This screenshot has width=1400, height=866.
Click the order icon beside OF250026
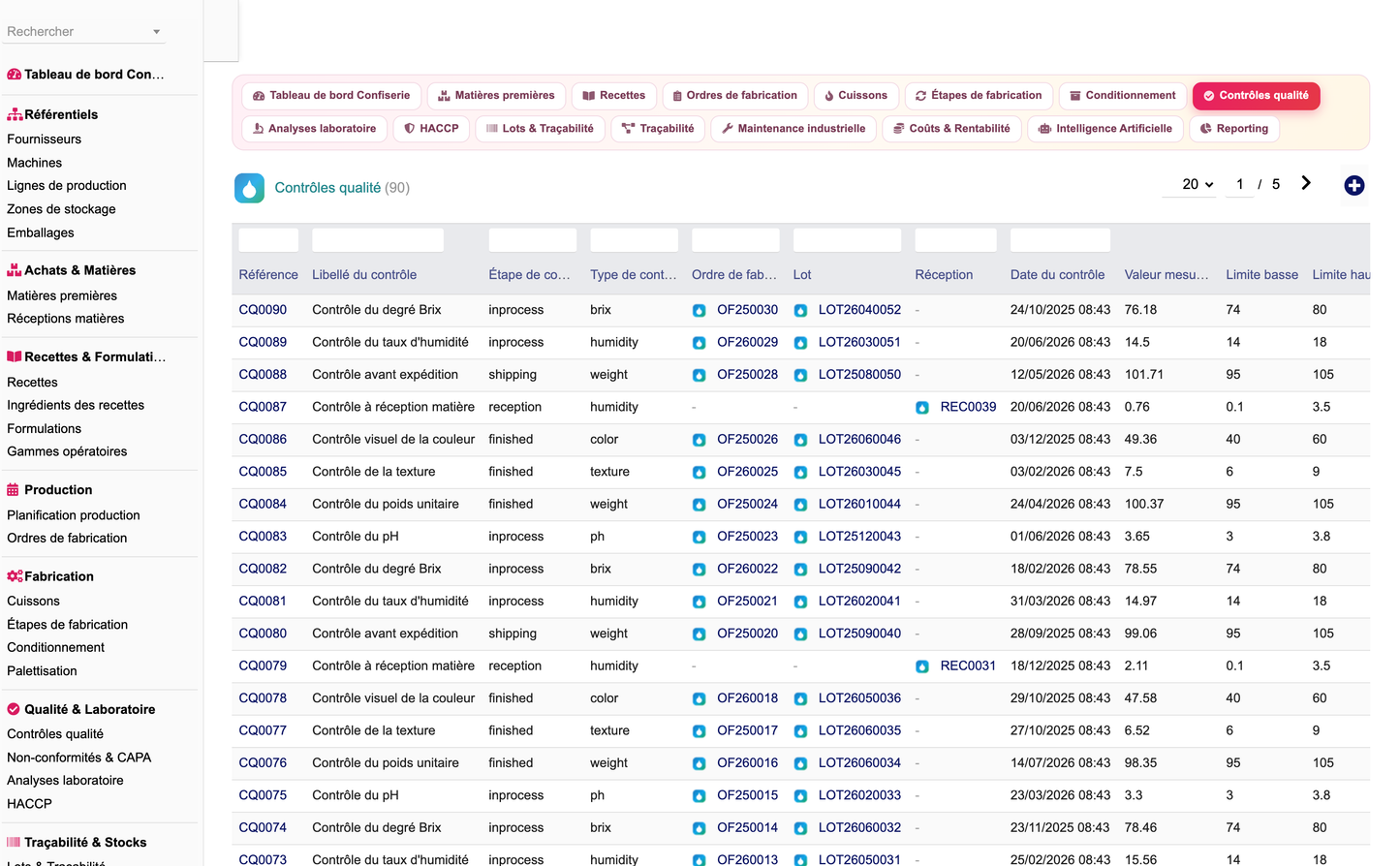coord(699,440)
